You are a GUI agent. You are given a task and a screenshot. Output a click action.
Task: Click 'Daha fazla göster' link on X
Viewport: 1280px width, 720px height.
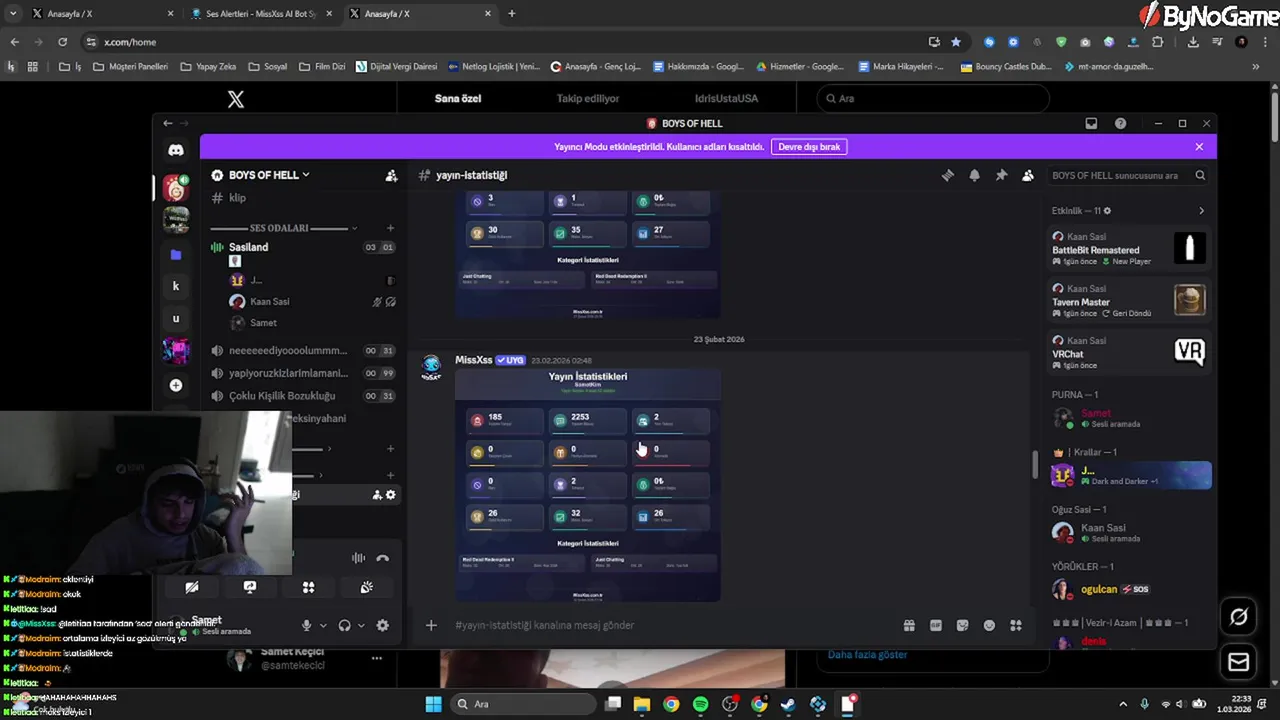867,654
